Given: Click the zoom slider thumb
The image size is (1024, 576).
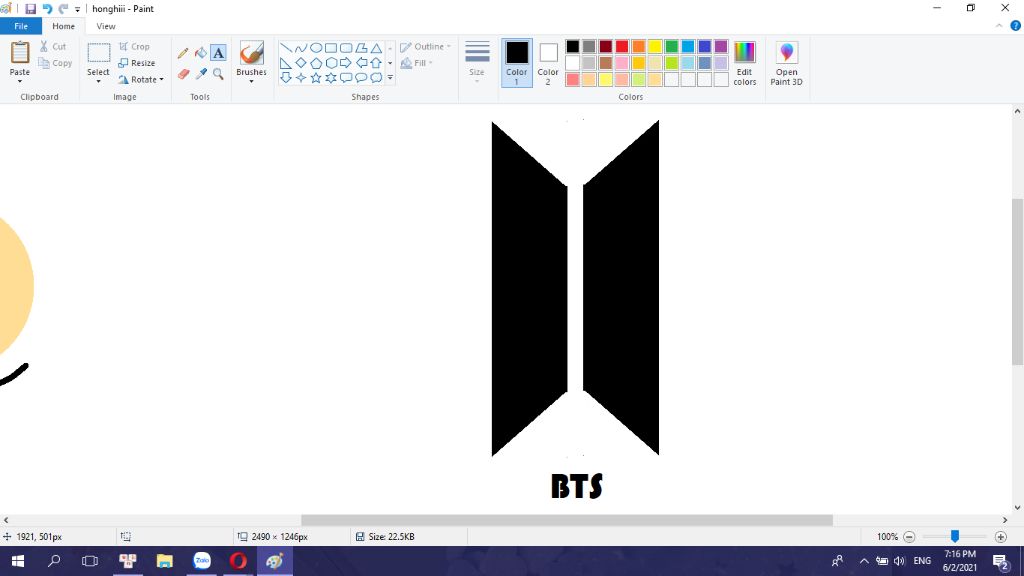Looking at the screenshot, I should coord(955,537).
